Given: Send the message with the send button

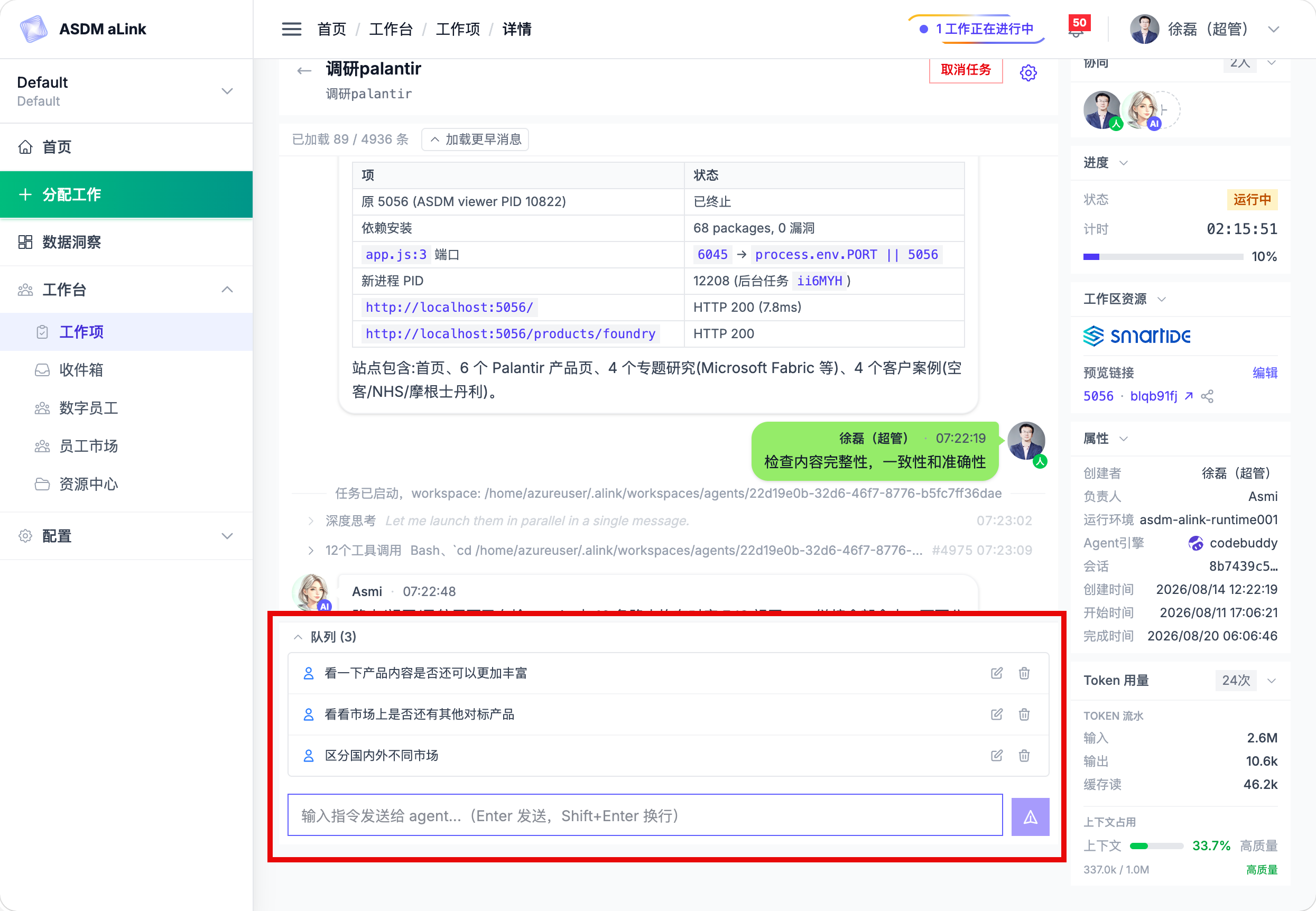Looking at the screenshot, I should coord(1030,816).
